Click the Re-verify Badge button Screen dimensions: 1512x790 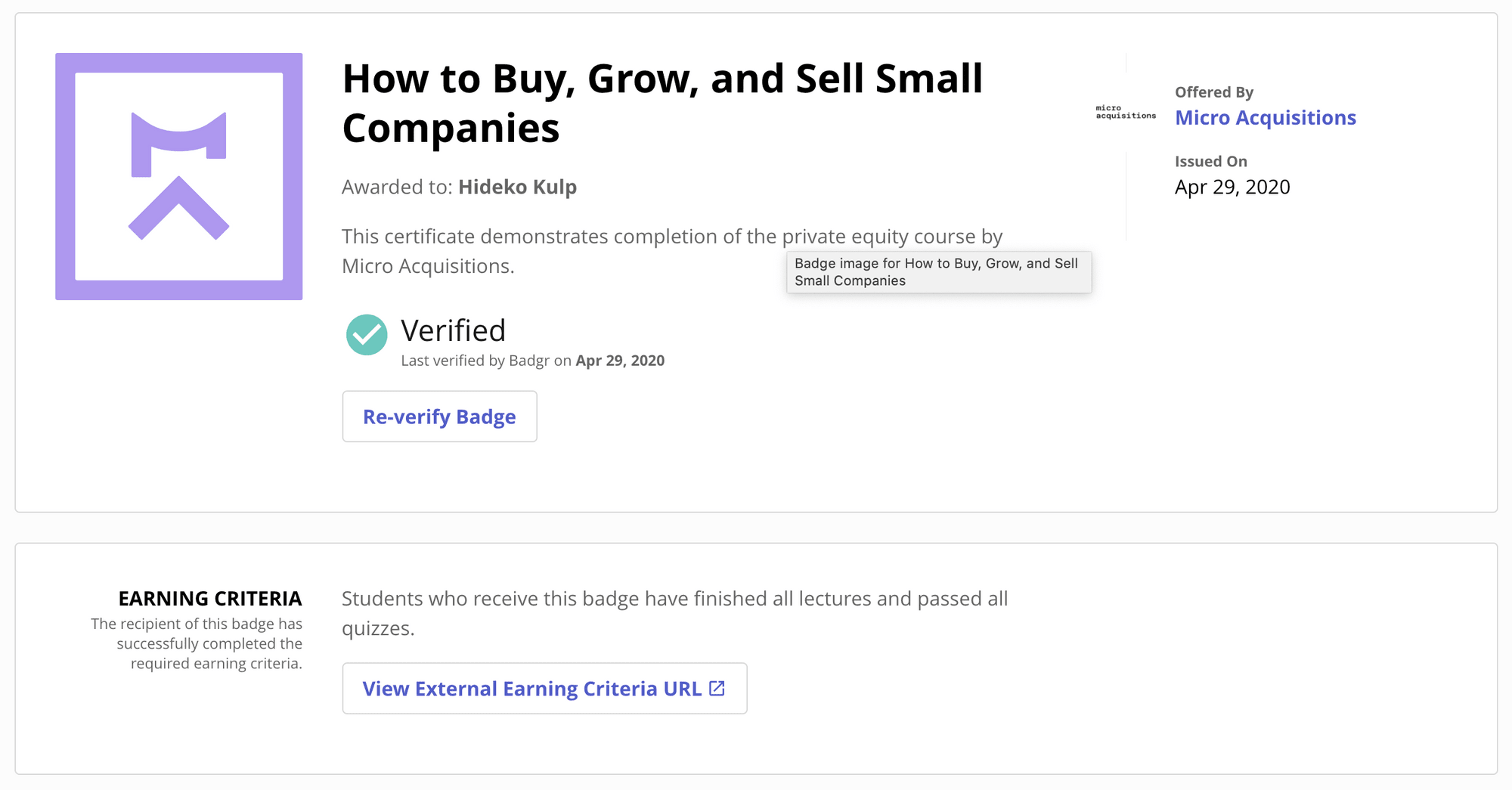click(439, 417)
